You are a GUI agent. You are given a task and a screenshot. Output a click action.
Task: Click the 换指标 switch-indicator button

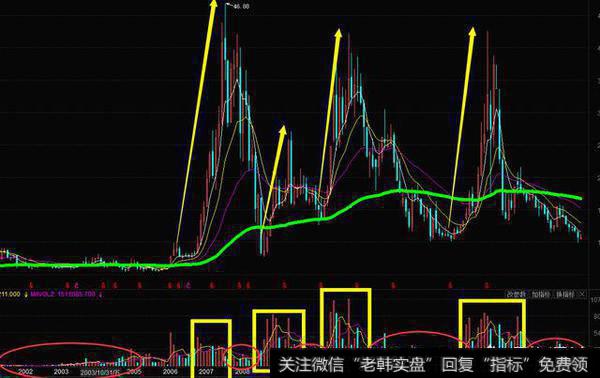(x=565, y=294)
